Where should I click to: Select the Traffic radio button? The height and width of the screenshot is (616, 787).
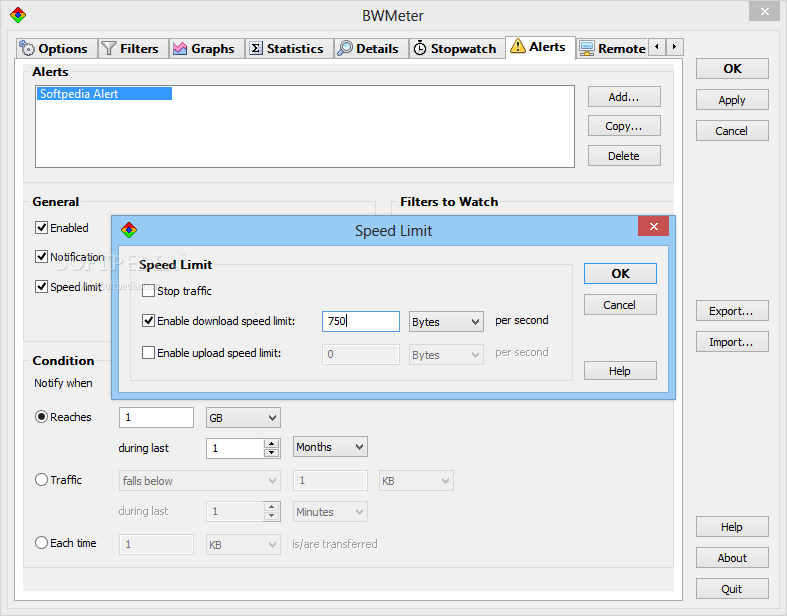pyautogui.click(x=41, y=479)
